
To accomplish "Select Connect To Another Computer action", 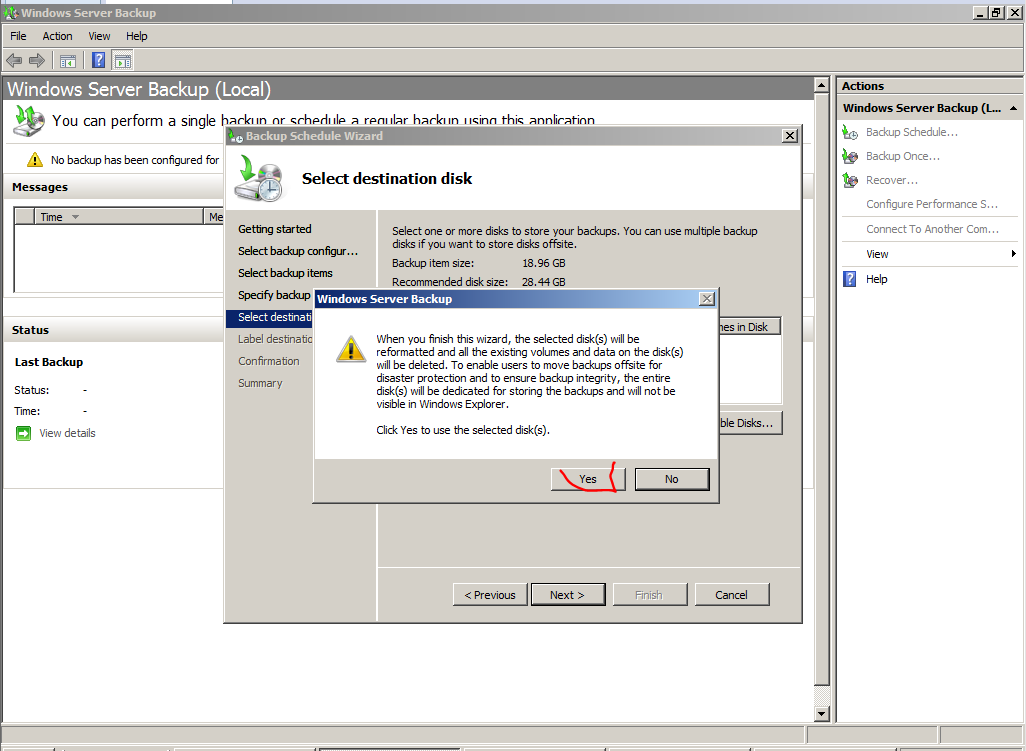I will pos(932,229).
